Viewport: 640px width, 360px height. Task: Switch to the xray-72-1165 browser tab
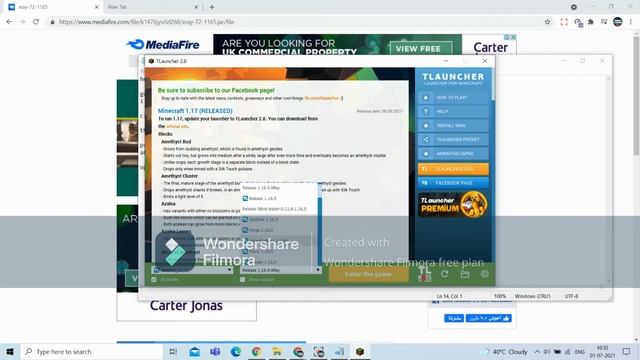coord(50,7)
